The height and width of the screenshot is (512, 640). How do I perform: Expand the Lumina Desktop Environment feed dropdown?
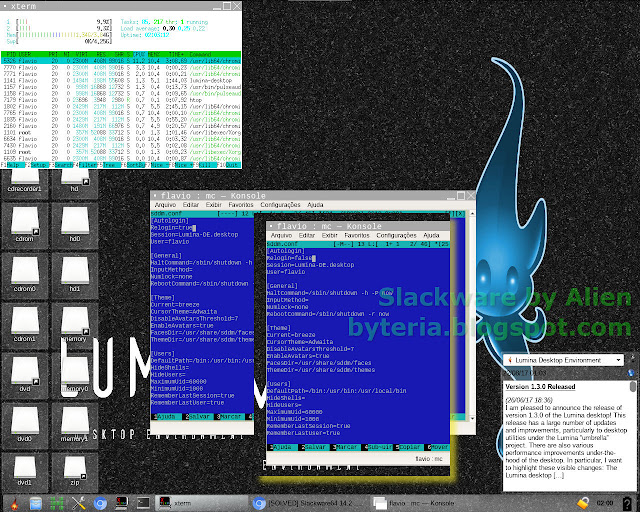(563, 360)
